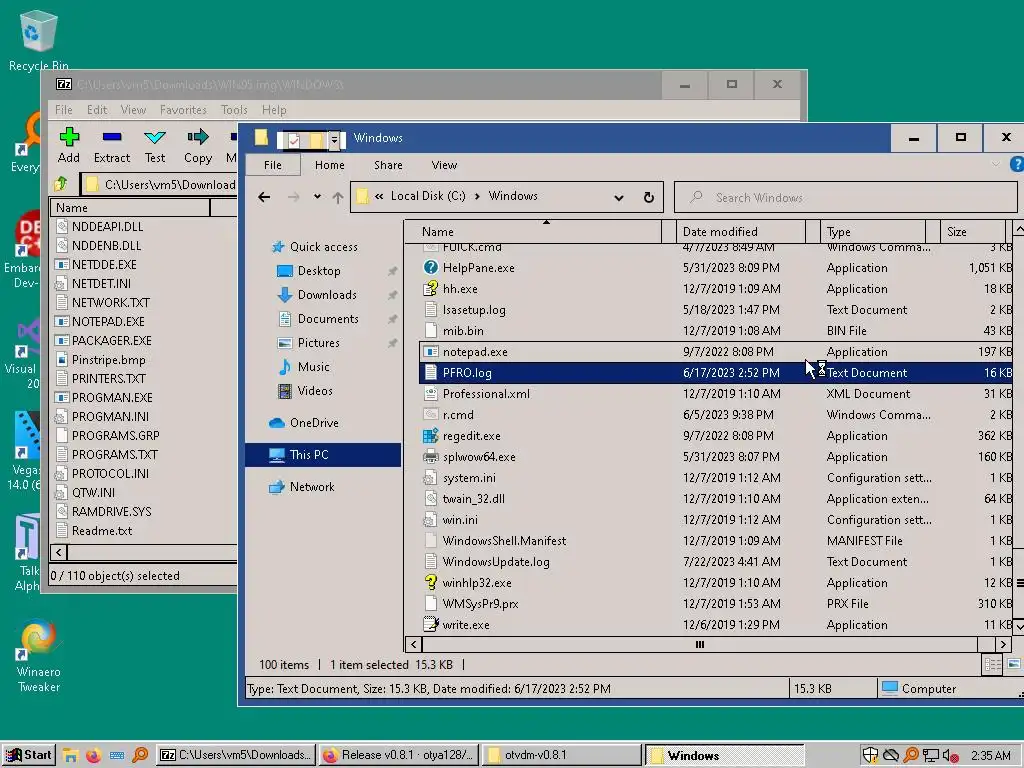1024x768 pixels.
Task: Switch to large icons view layout
Action: pos(1014,665)
